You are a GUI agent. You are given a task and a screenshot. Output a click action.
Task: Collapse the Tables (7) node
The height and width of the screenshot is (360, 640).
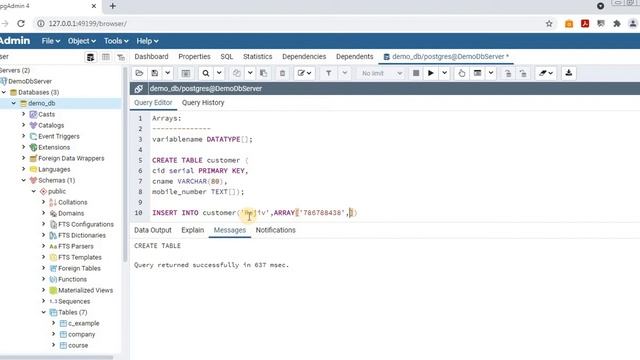(x=43, y=312)
